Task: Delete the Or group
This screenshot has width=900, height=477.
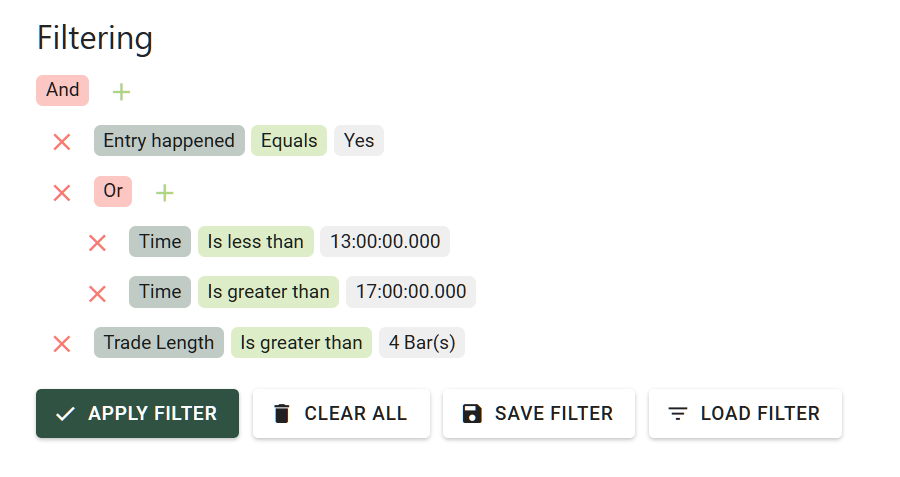Action: tap(62, 193)
